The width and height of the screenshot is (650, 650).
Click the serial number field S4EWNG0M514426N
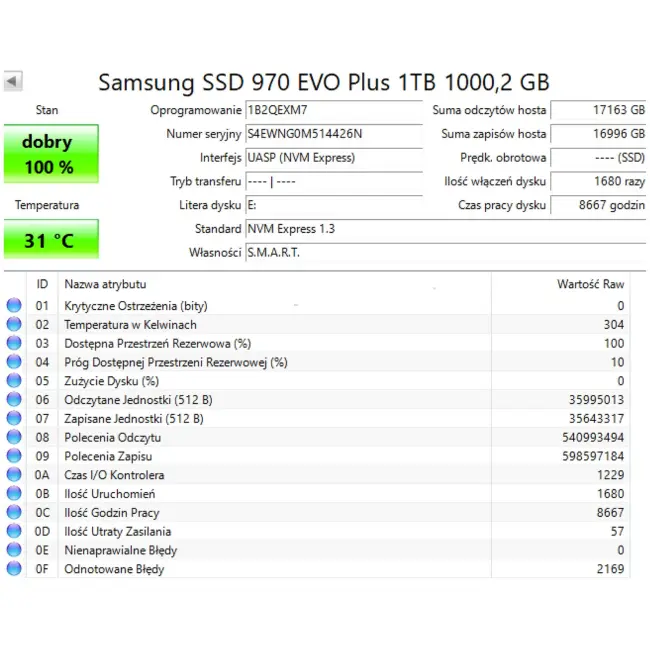pos(333,134)
